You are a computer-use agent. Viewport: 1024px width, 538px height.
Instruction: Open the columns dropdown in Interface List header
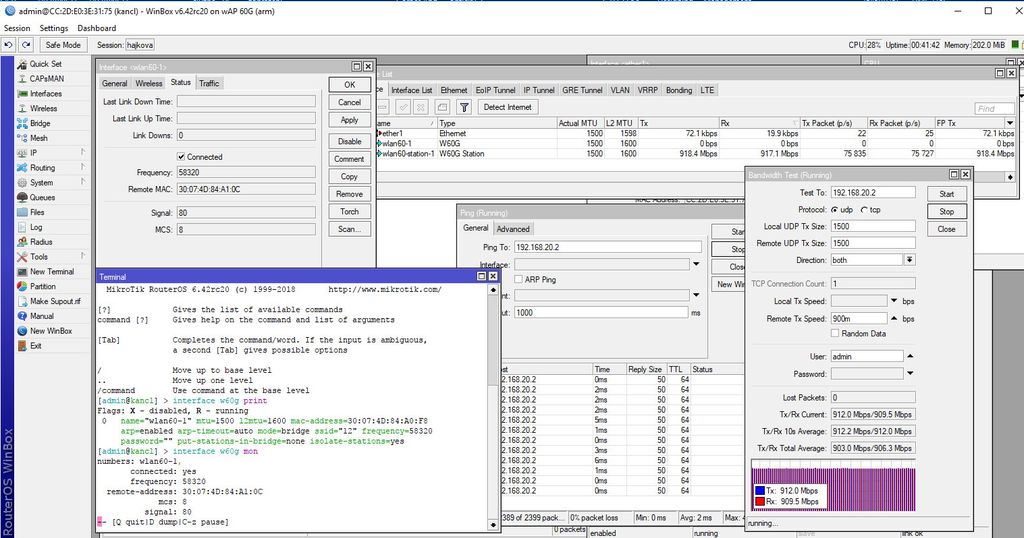click(1010, 123)
